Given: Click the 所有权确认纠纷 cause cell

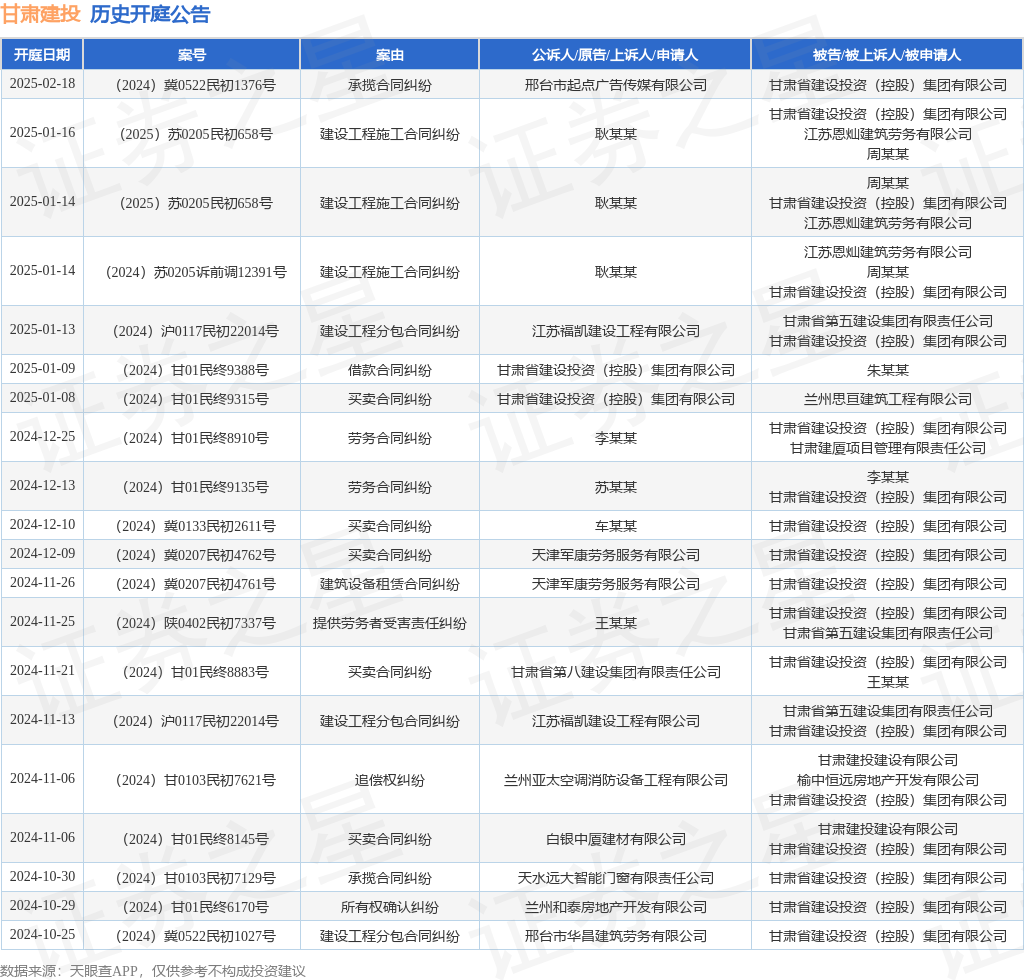Looking at the screenshot, I should [x=390, y=908].
